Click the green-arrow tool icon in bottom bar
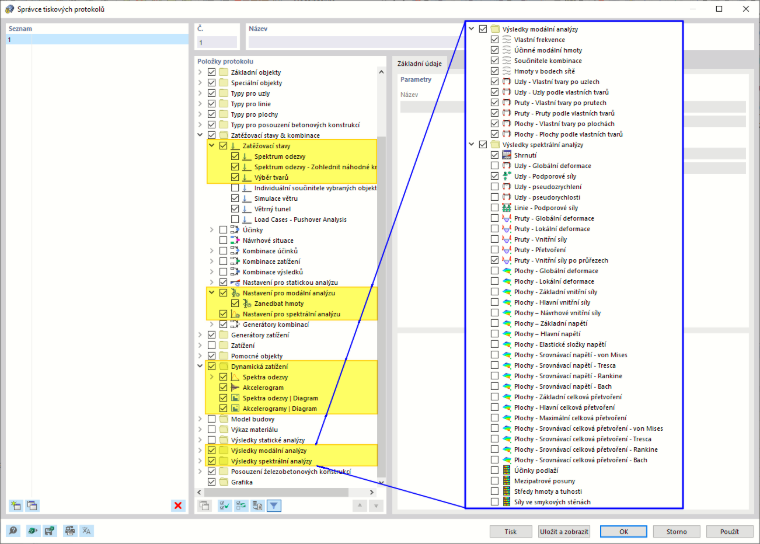 tap(32, 530)
